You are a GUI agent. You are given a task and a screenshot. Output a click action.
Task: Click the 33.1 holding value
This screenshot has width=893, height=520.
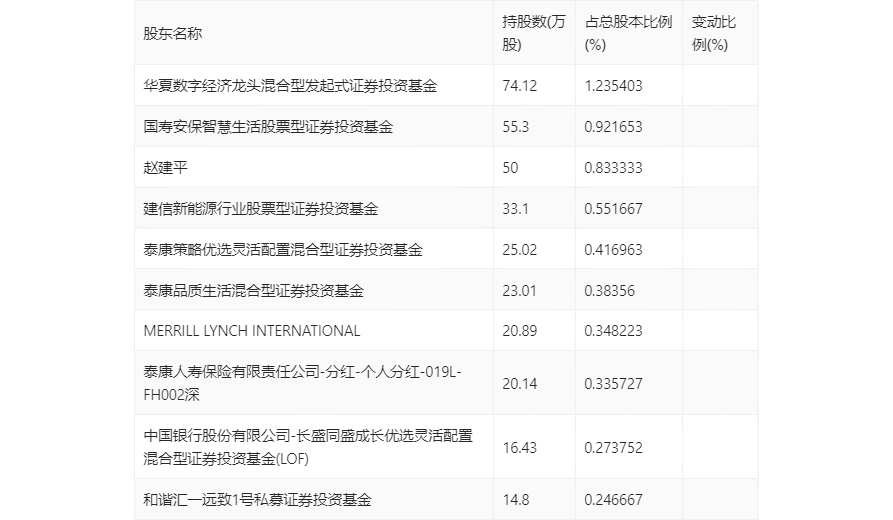pyautogui.click(x=515, y=208)
